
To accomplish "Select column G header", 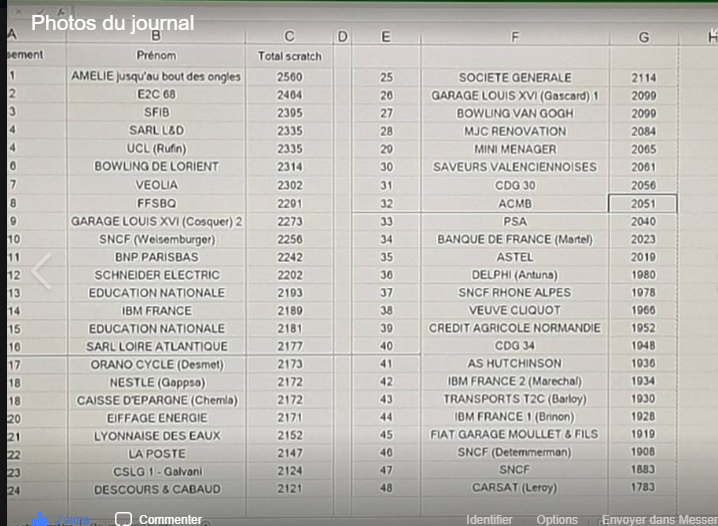I will [644, 38].
